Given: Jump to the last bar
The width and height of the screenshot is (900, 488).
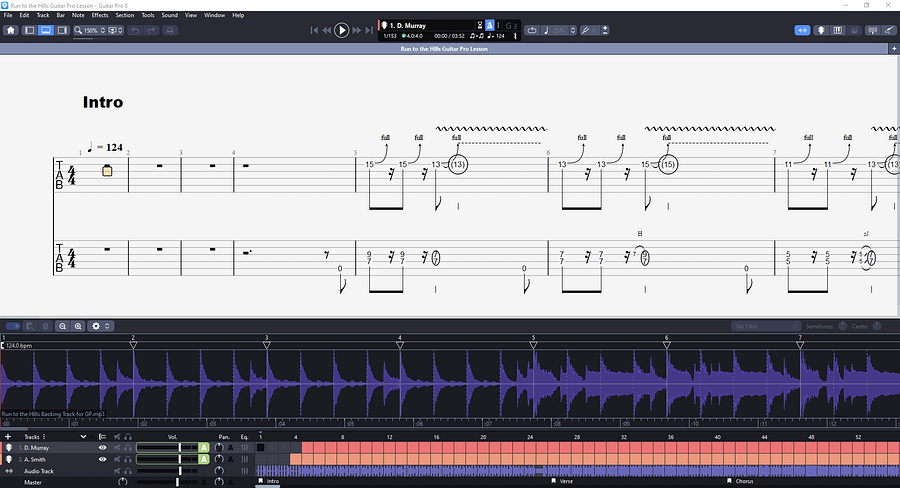Looking at the screenshot, I should [x=369, y=30].
